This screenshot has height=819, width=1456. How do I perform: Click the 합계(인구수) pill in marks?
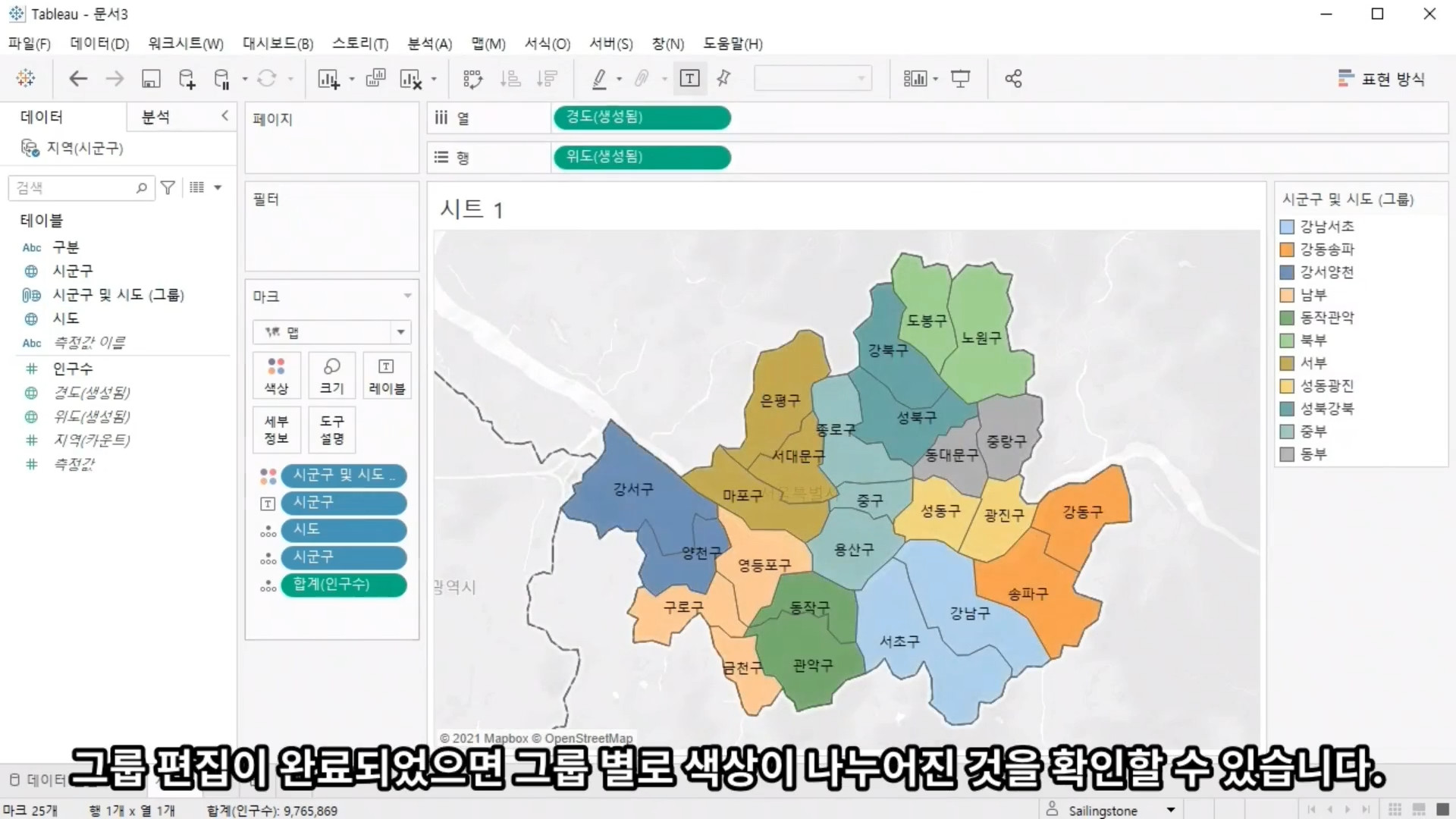(344, 585)
